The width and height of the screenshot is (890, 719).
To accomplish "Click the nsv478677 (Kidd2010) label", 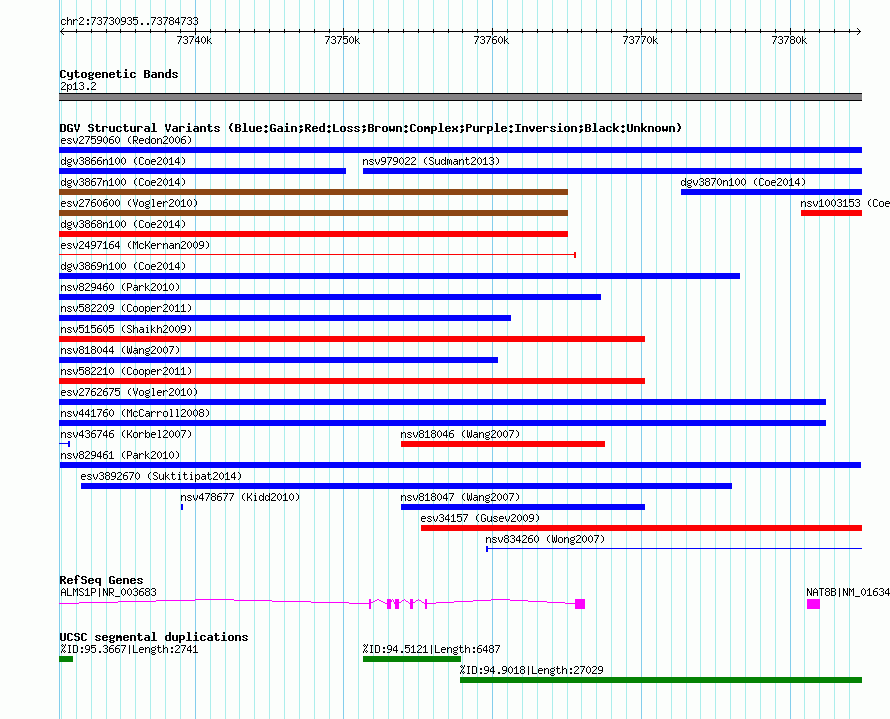I will (x=240, y=497).
